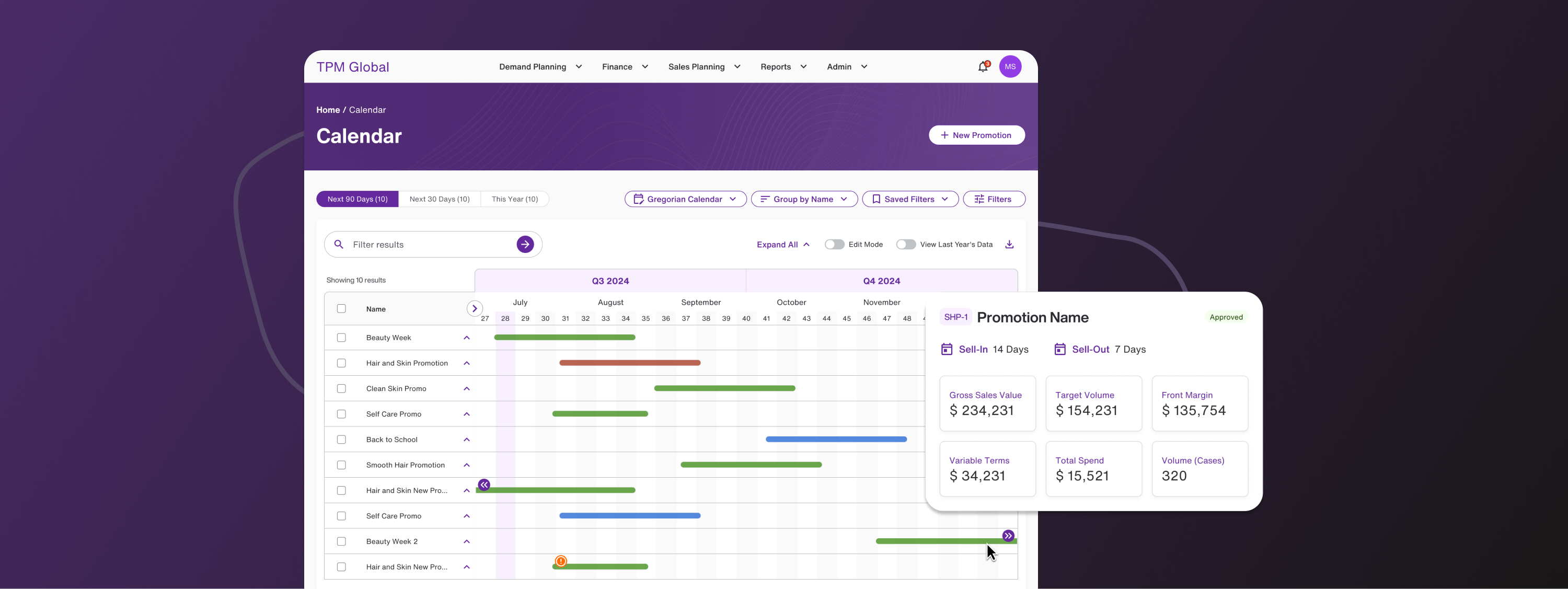The image size is (1568, 589).
Task: Open Finance menu
Action: coord(625,67)
